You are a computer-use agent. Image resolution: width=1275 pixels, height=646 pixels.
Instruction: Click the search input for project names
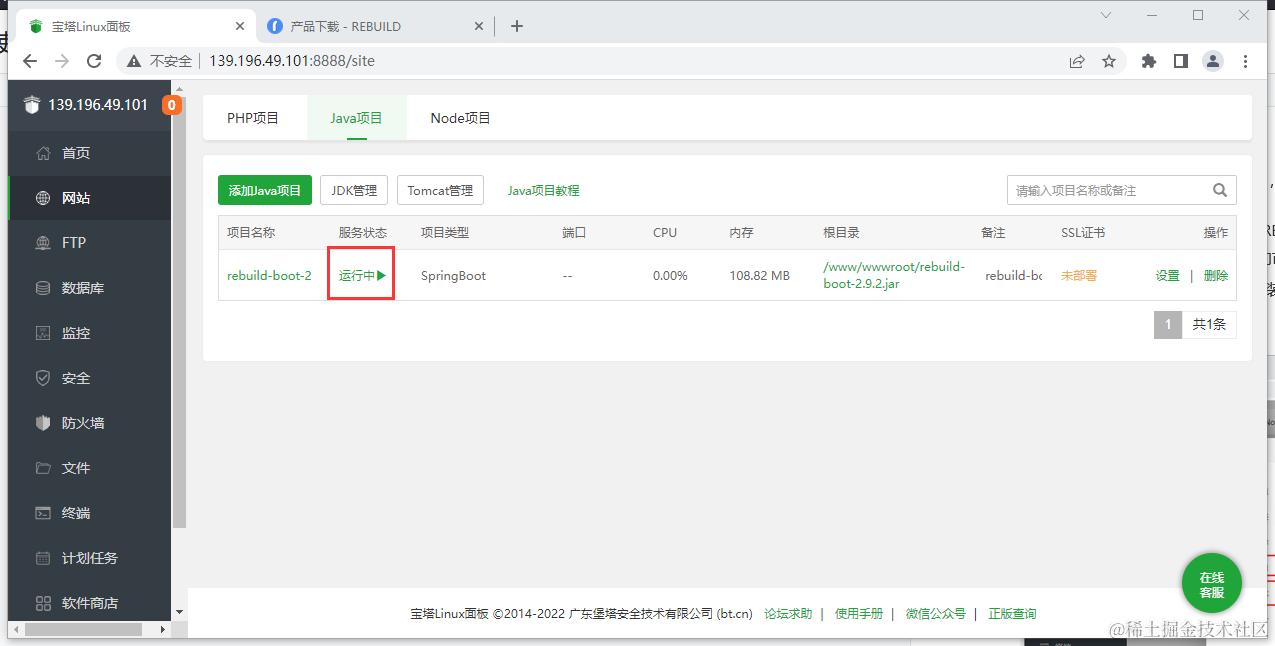click(x=1110, y=189)
